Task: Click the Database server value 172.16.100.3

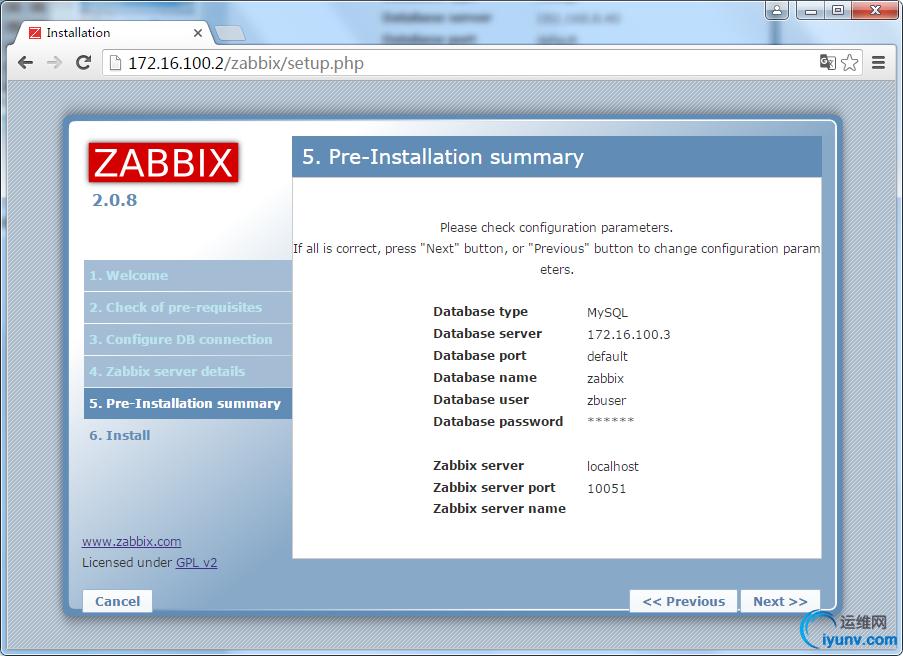Action: tap(628, 335)
